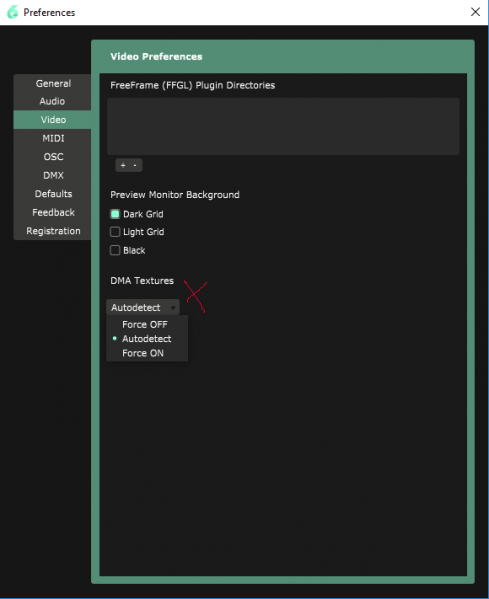Image resolution: width=489 pixels, height=599 pixels.
Task: Open the Defaults preferences tab
Action: click(x=53, y=194)
